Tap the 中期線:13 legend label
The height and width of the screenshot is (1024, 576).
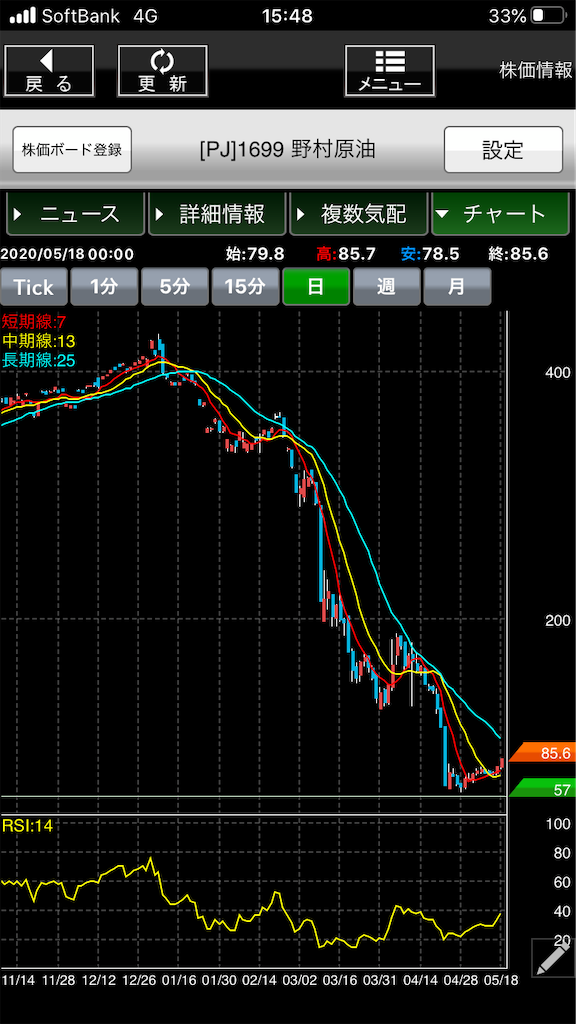coord(39,340)
